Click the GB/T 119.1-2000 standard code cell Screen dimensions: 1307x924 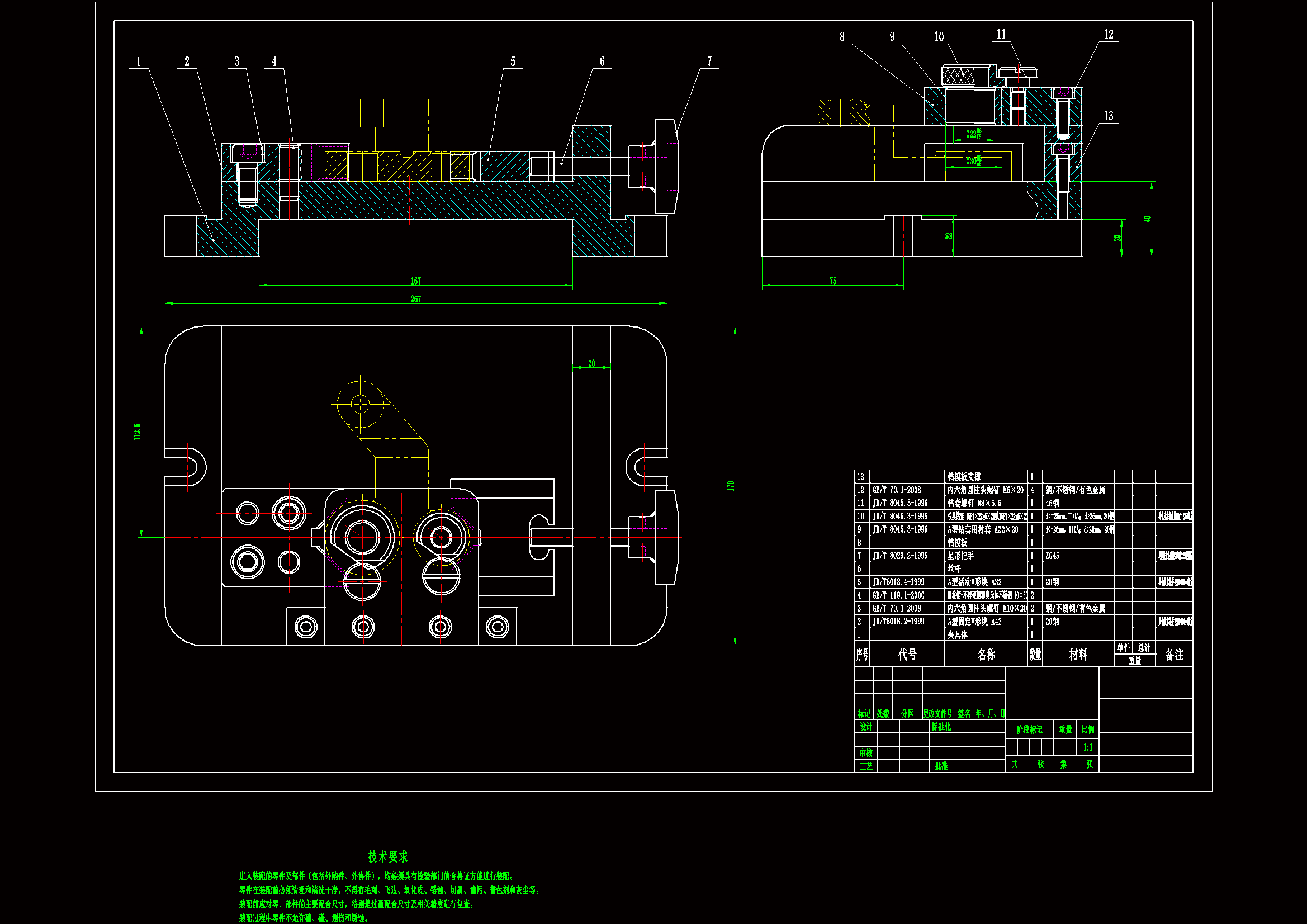tap(898, 595)
